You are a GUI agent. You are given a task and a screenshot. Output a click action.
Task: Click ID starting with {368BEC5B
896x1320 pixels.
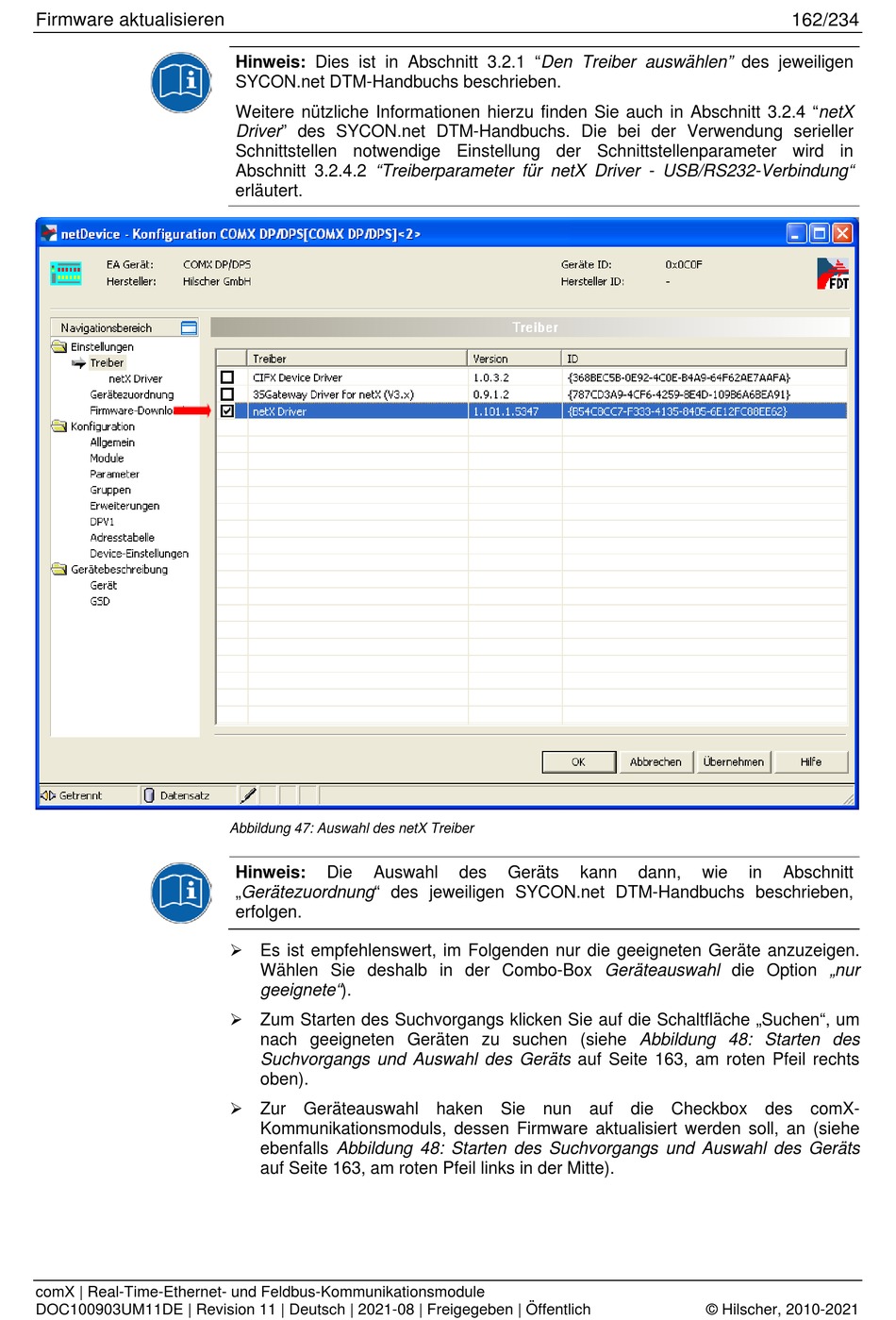[x=679, y=377]
